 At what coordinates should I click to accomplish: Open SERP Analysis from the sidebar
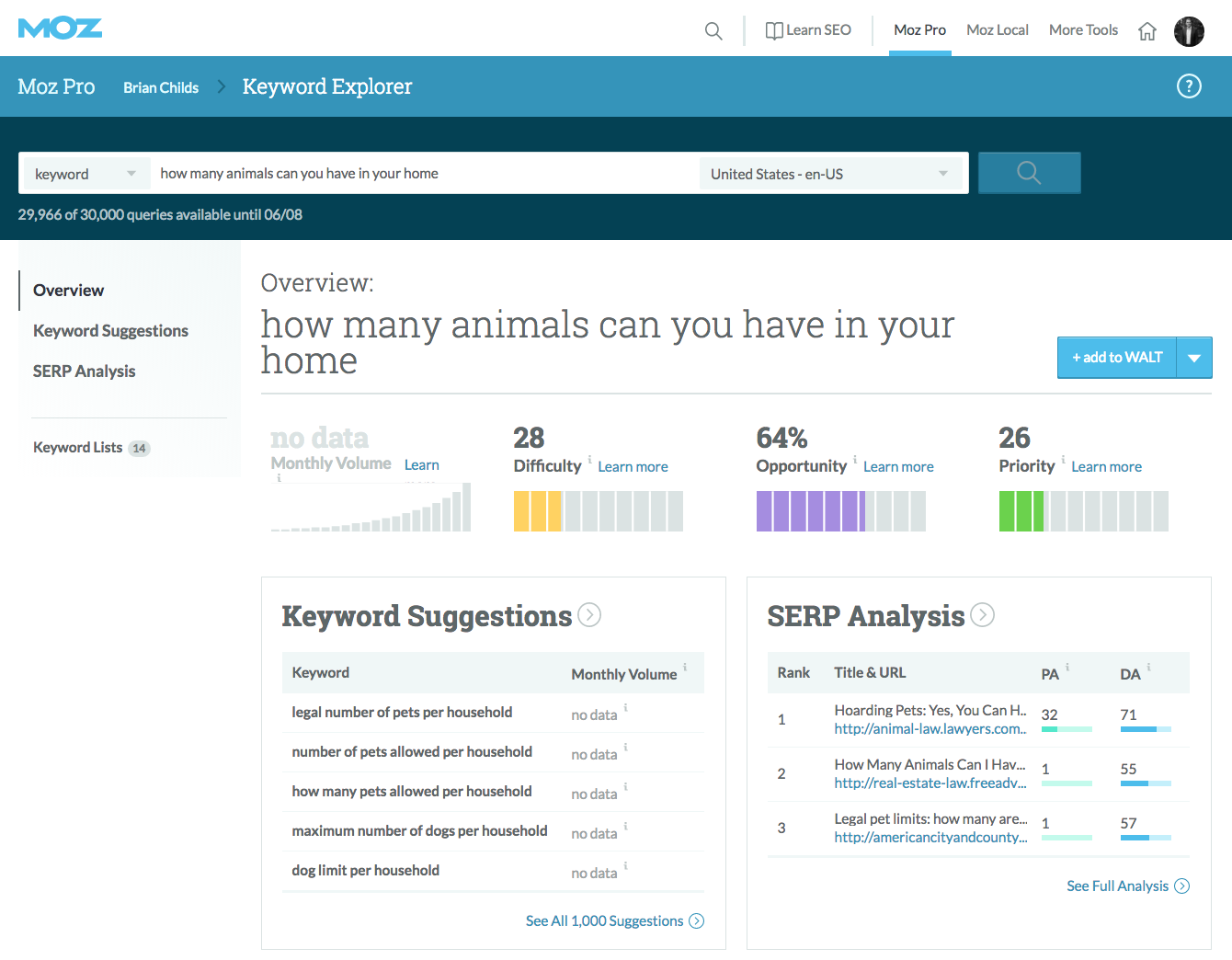point(84,371)
